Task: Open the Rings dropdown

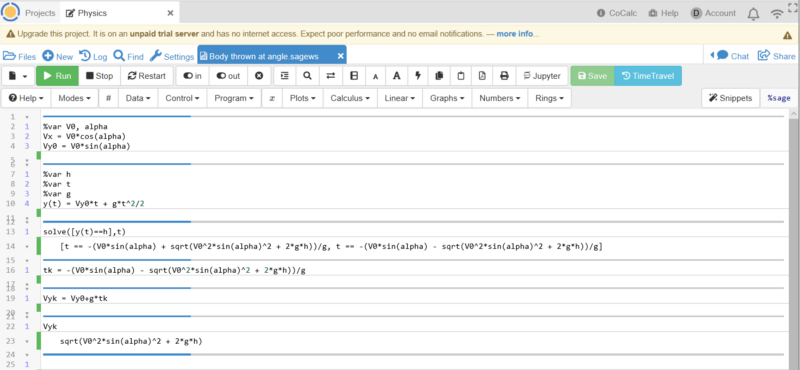Action: pos(549,98)
